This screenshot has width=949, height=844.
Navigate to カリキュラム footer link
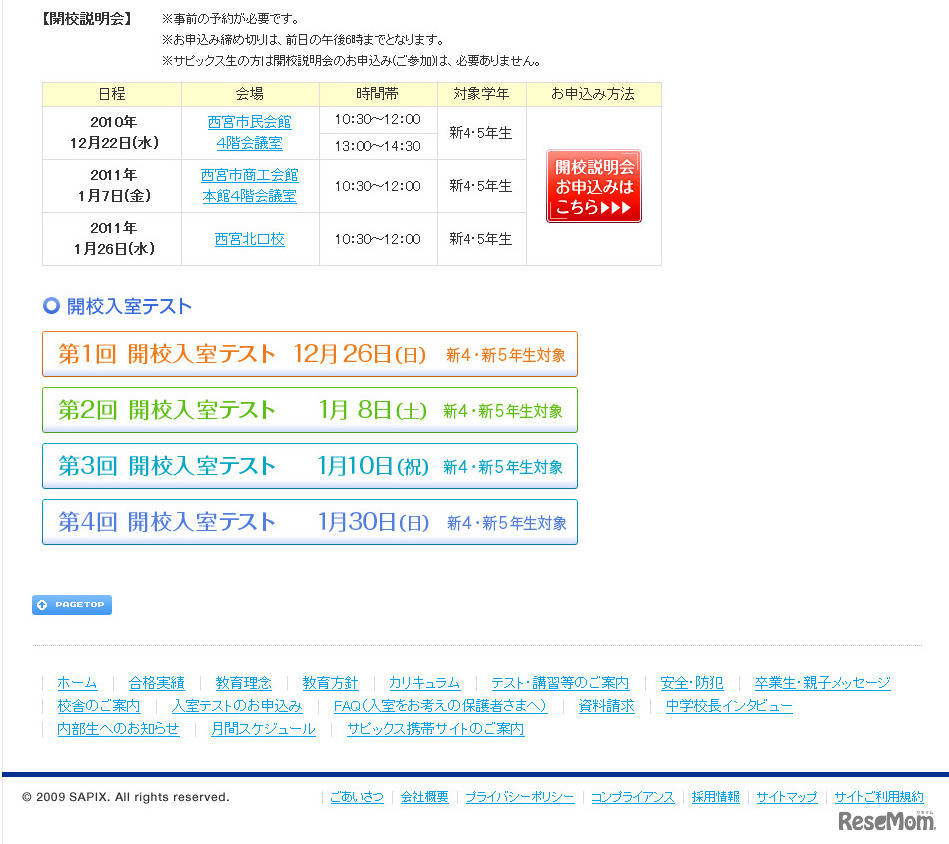pos(424,683)
